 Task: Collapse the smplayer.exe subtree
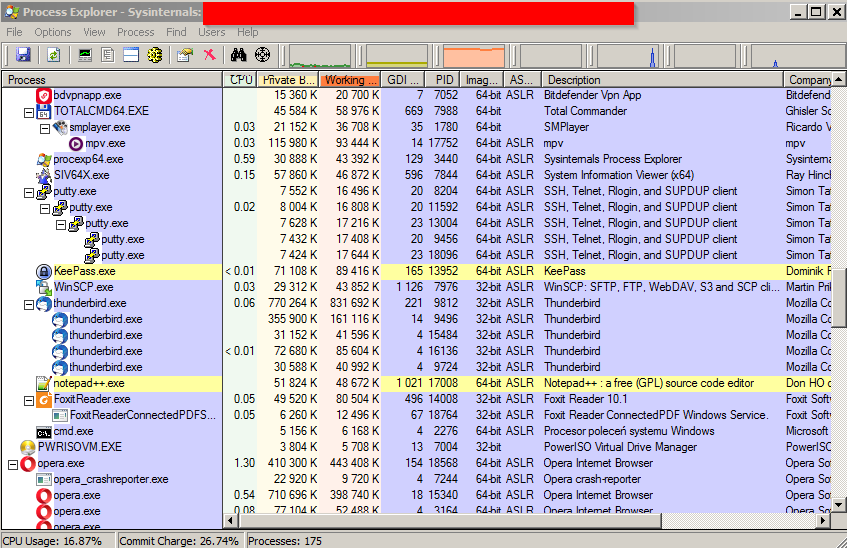45,129
